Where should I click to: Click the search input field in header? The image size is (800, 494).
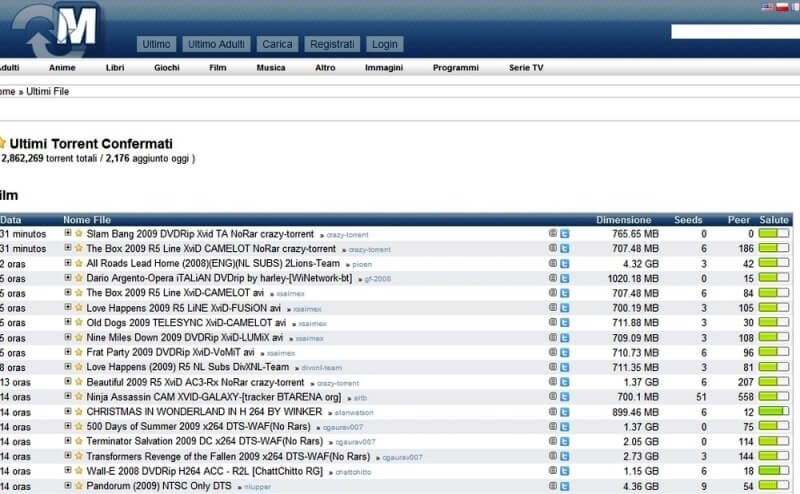[733, 32]
